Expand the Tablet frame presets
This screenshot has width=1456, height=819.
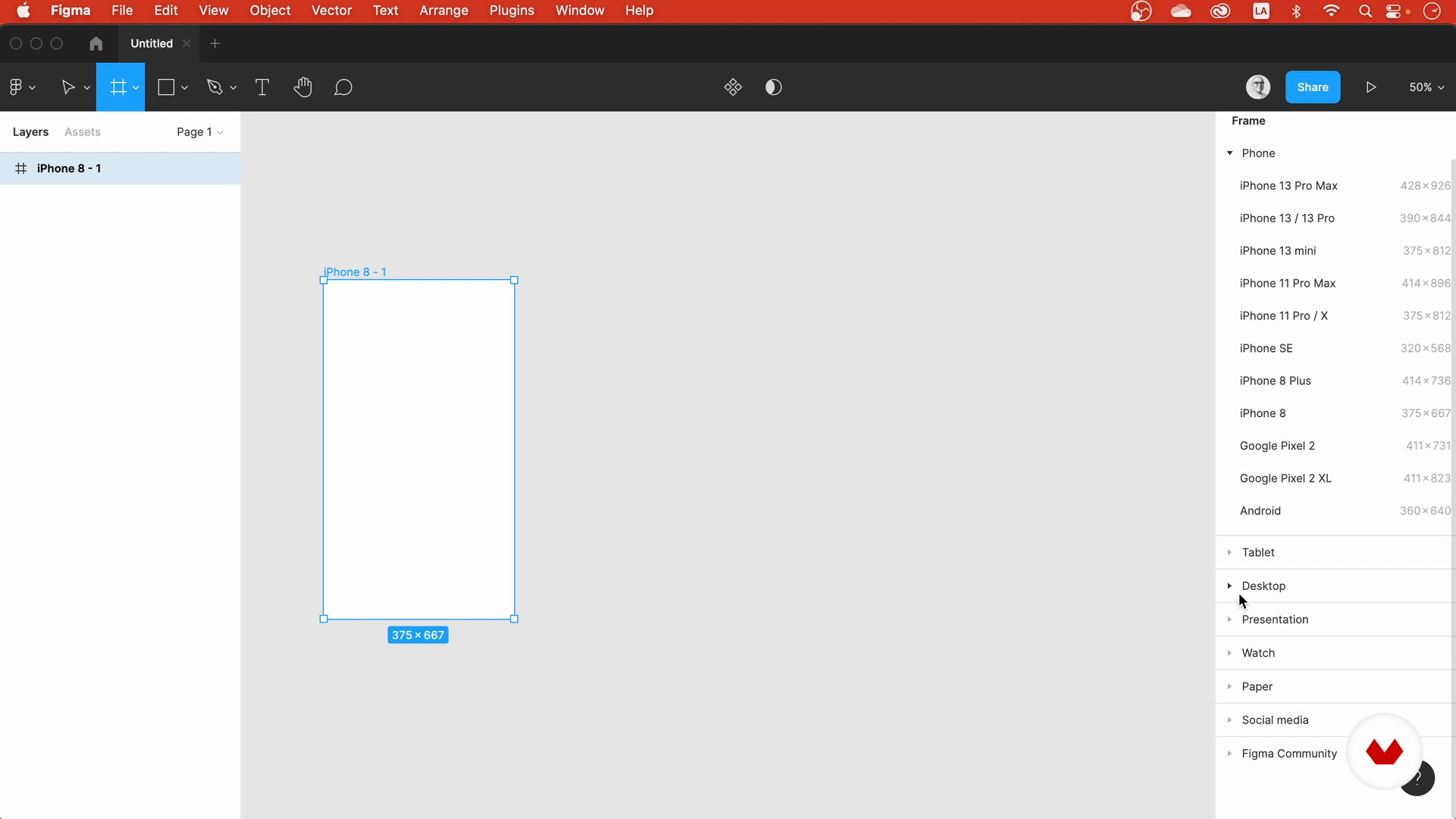point(1229,552)
